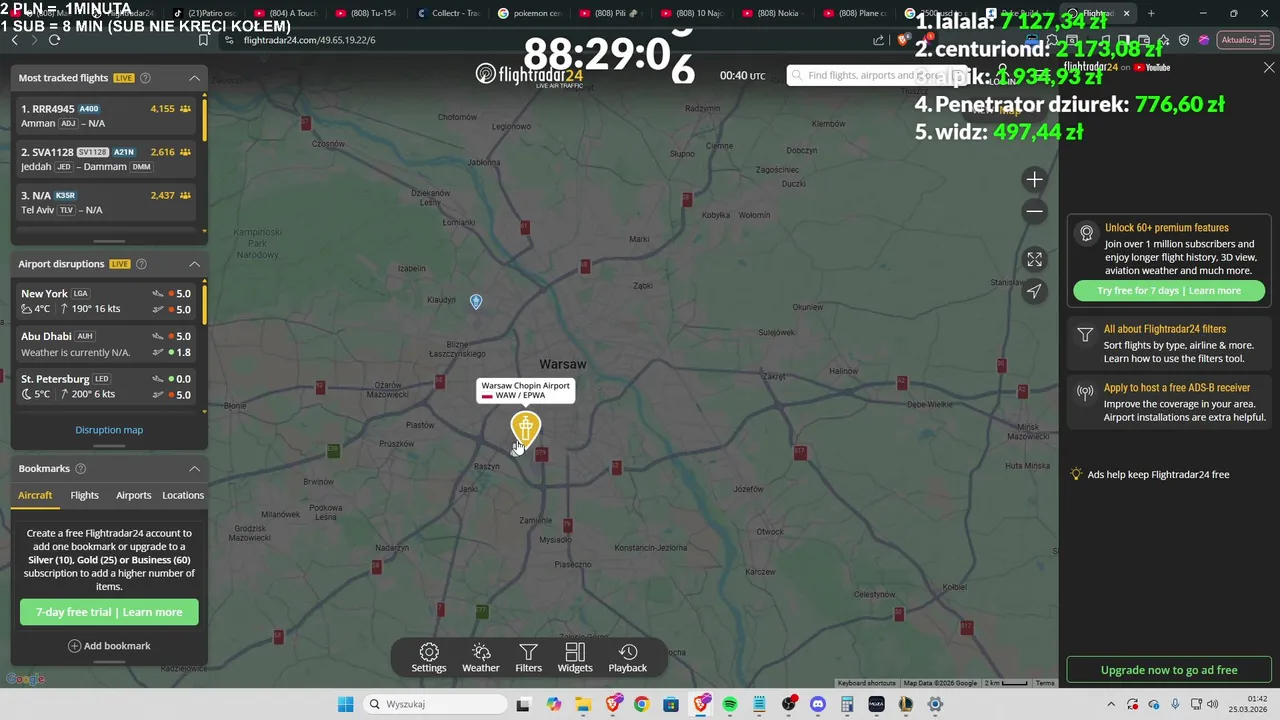Open the Filters tool

pos(528,658)
